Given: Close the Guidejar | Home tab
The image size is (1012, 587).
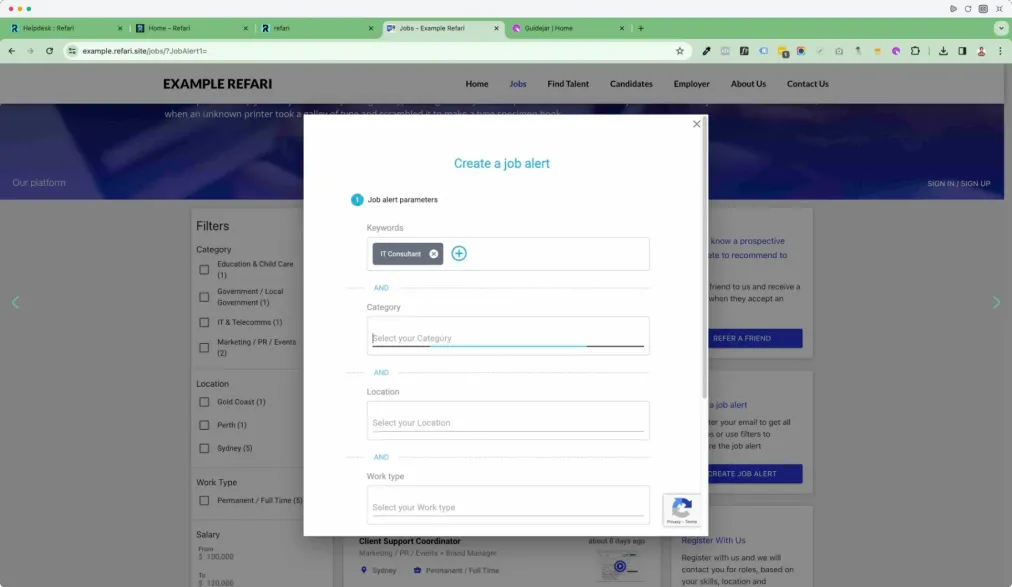Looking at the screenshot, I should 622,28.
